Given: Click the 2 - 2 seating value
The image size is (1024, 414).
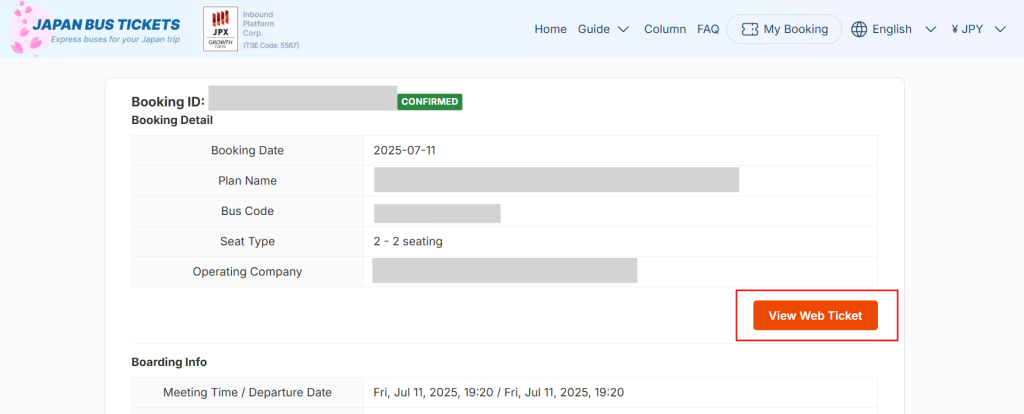Looking at the screenshot, I should (408, 242).
